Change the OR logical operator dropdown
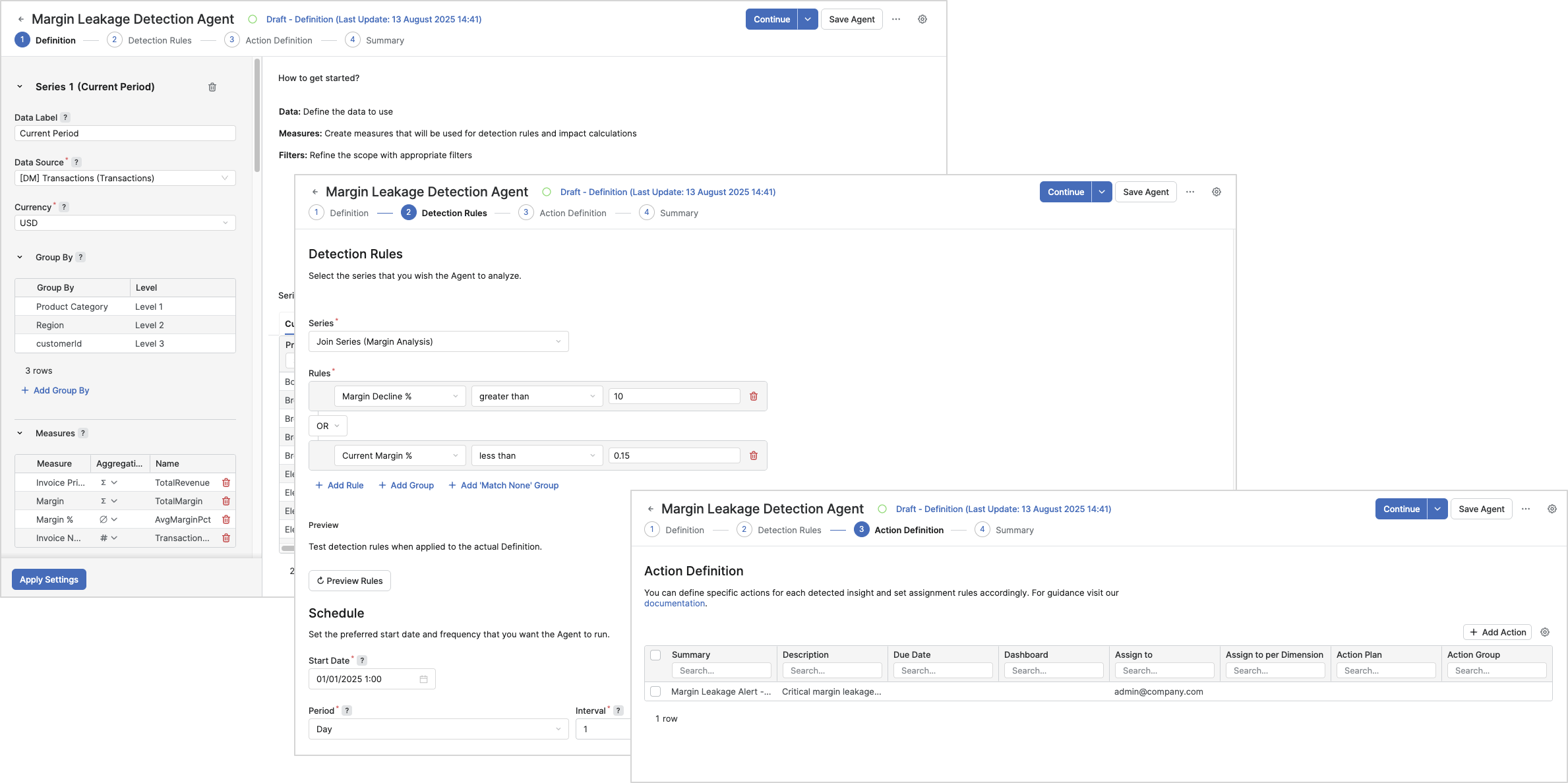The height and width of the screenshot is (783, 1568). coord(328,426)
